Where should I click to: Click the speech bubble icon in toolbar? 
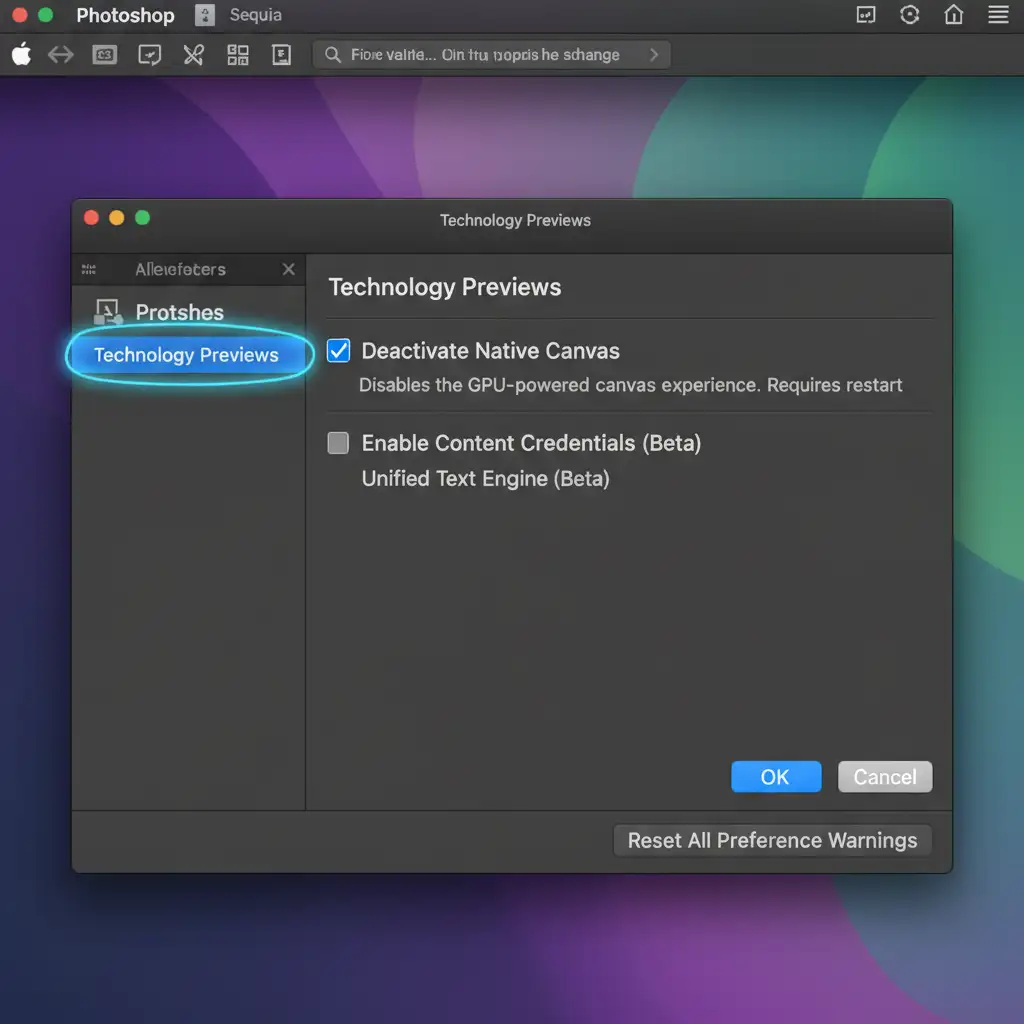point(149,55)
